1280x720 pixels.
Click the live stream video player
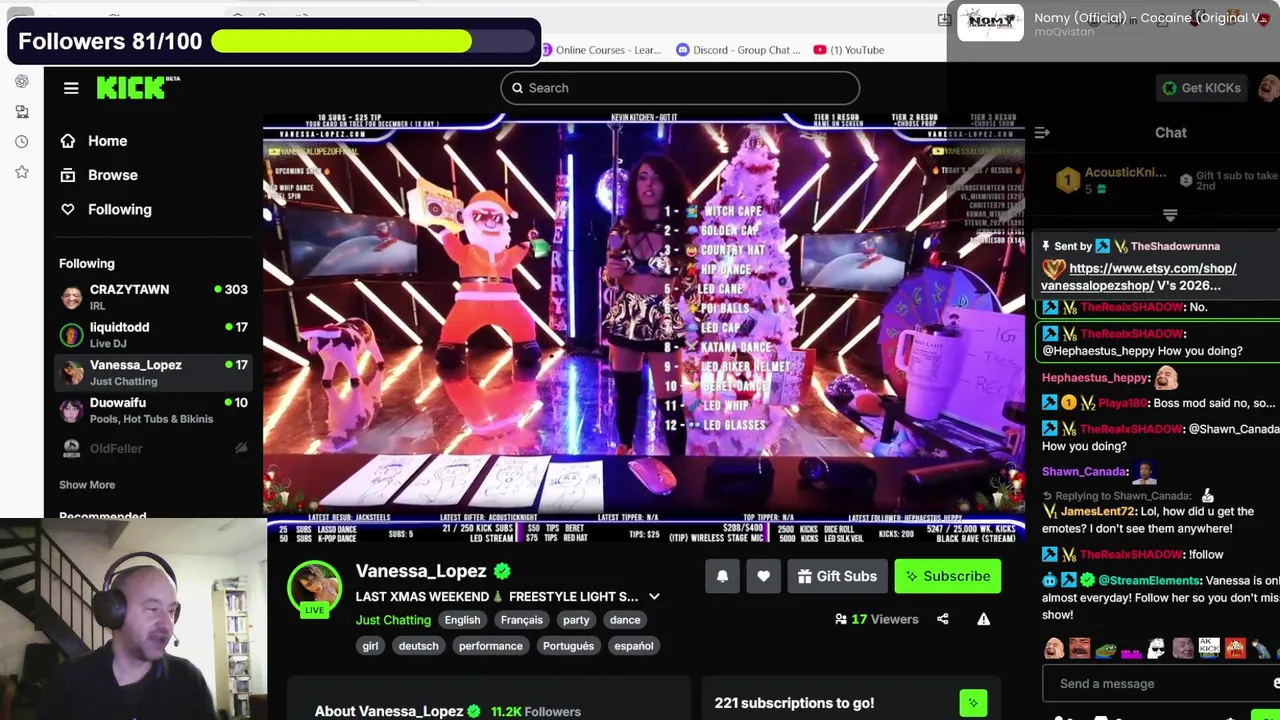[x=645, y=328]
